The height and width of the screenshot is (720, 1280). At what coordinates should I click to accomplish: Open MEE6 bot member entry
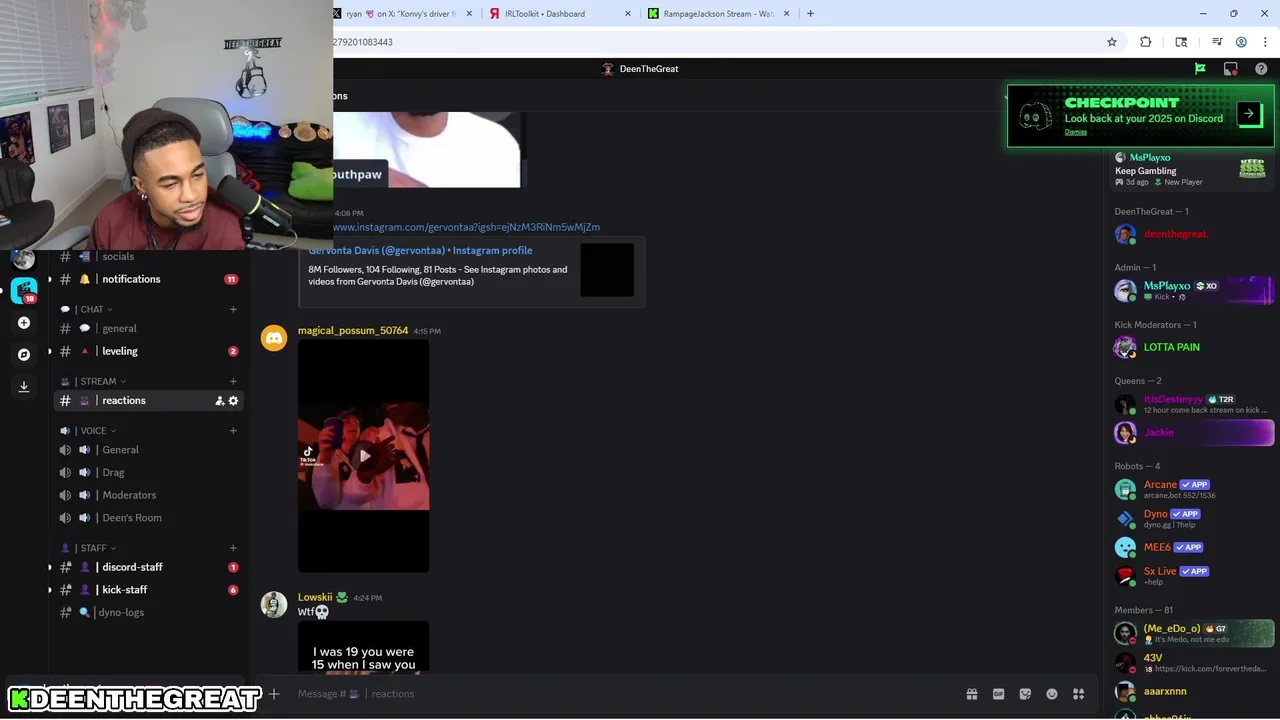tap(1193, 548)
